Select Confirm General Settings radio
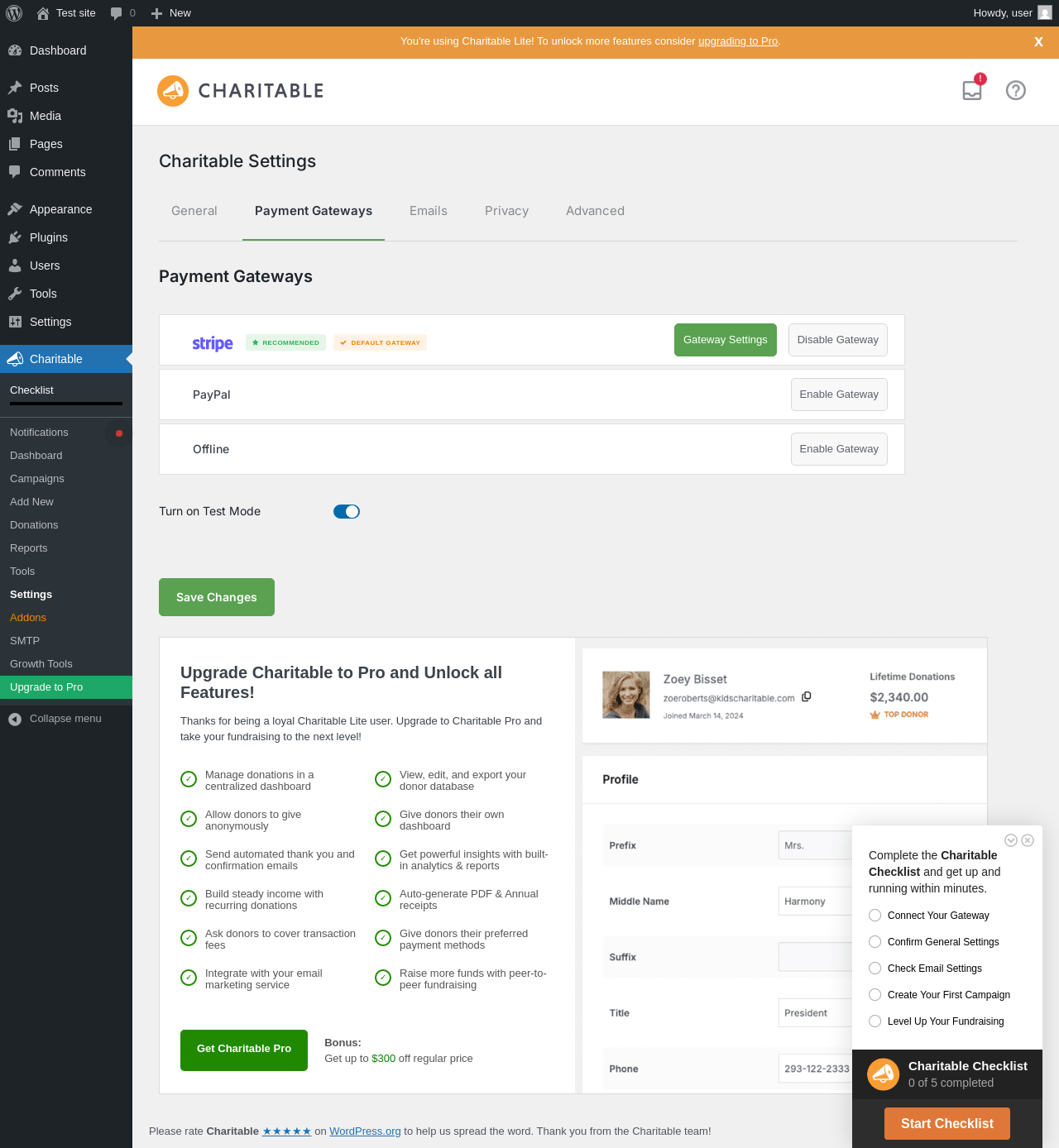Image resolution: width=1059 pixels, height=1148 pixels. click(875, 942)
